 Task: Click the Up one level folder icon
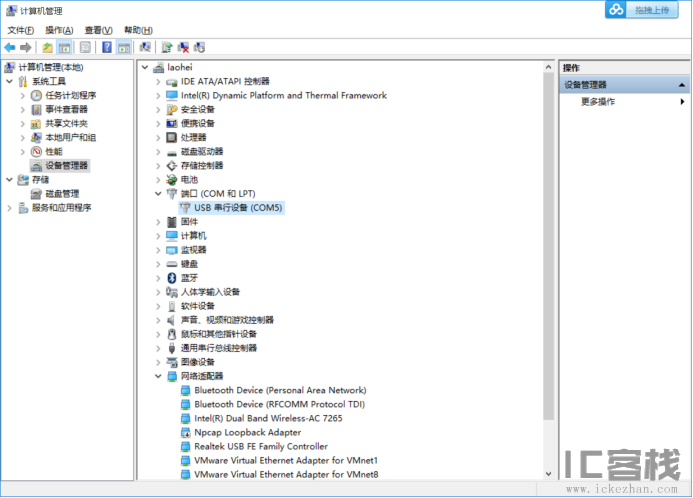pos(47,47)
